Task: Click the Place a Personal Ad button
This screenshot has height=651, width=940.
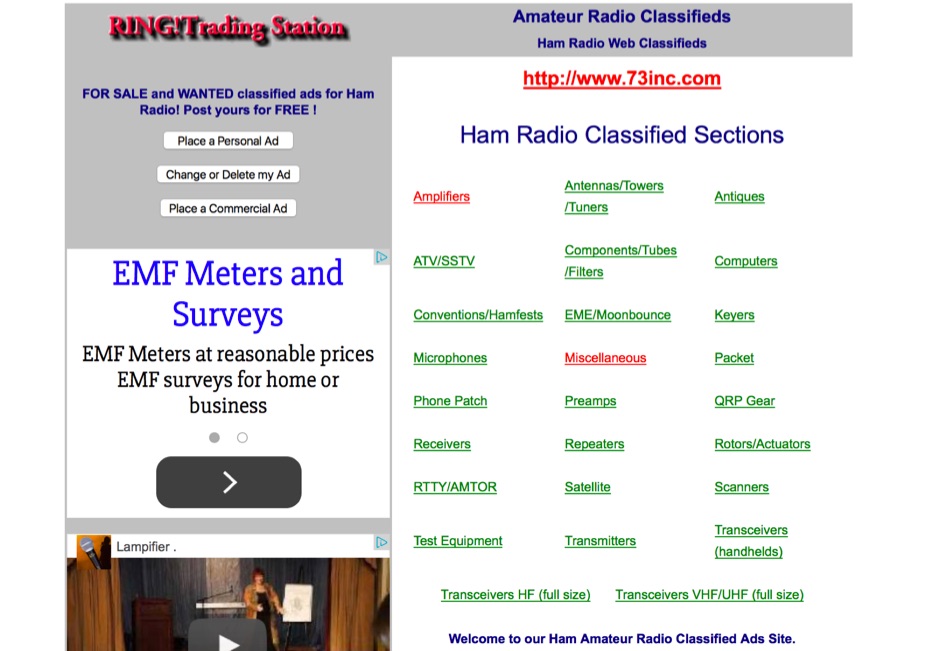Action: coord(228,141)
